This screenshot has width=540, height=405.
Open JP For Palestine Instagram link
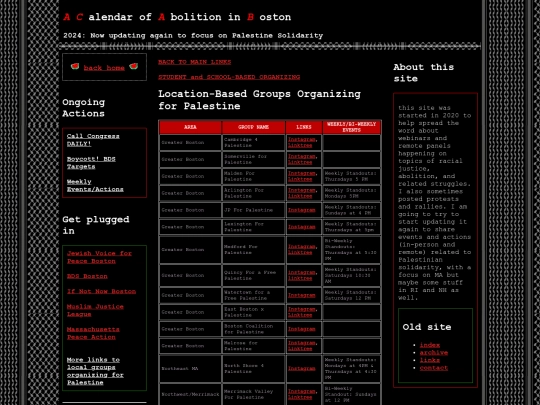click(302, 210)
